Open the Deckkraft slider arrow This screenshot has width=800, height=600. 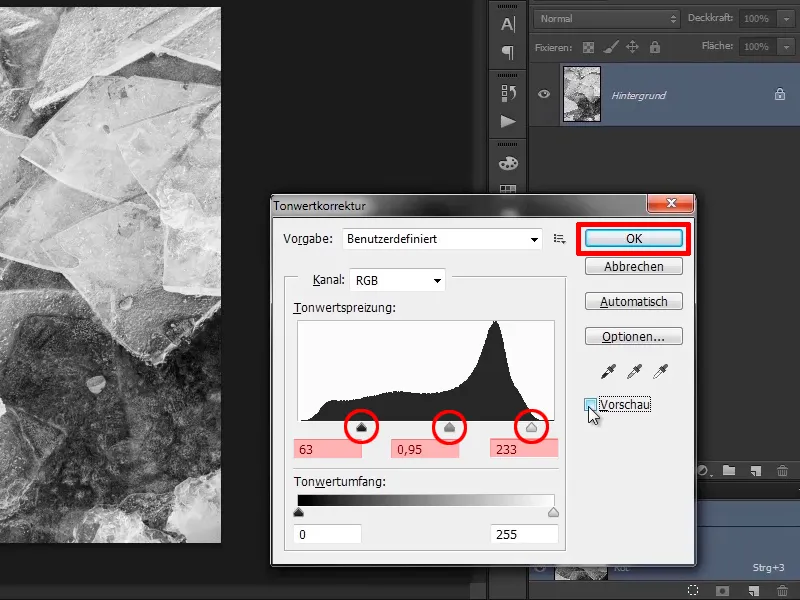pos(785,19)
